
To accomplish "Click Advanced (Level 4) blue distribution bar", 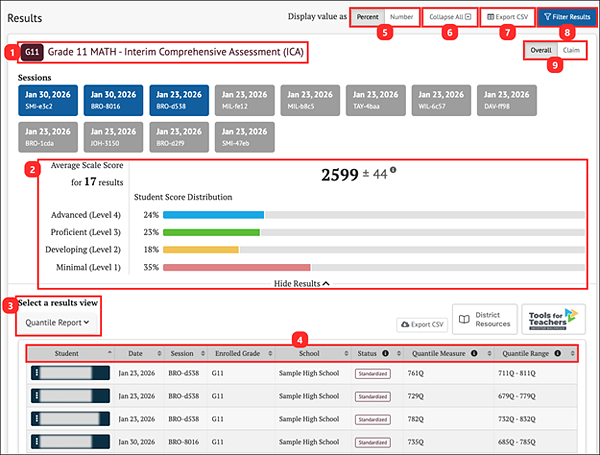I will (214, 215).
